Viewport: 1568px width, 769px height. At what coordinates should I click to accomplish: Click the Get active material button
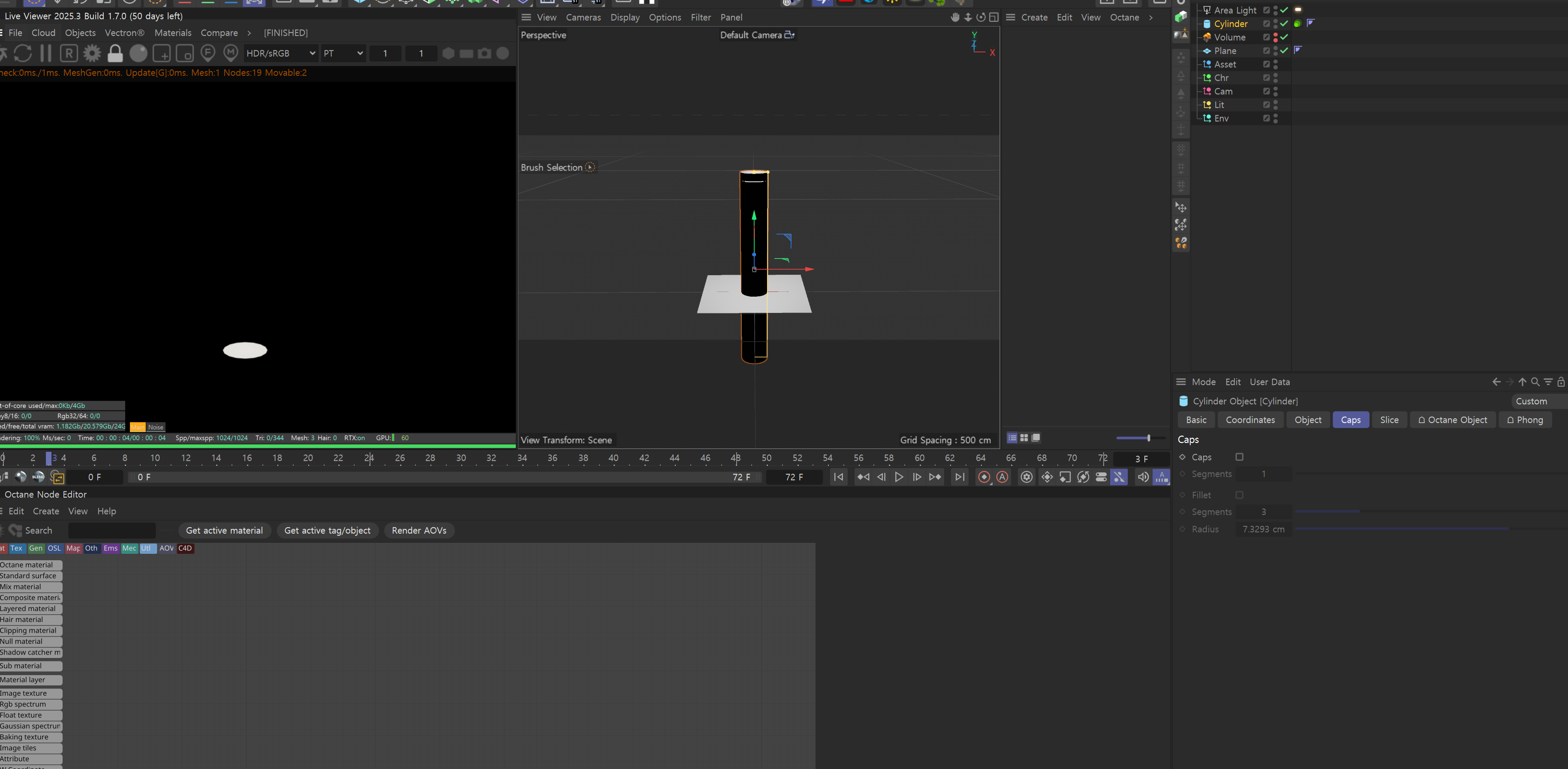point(225,531)
